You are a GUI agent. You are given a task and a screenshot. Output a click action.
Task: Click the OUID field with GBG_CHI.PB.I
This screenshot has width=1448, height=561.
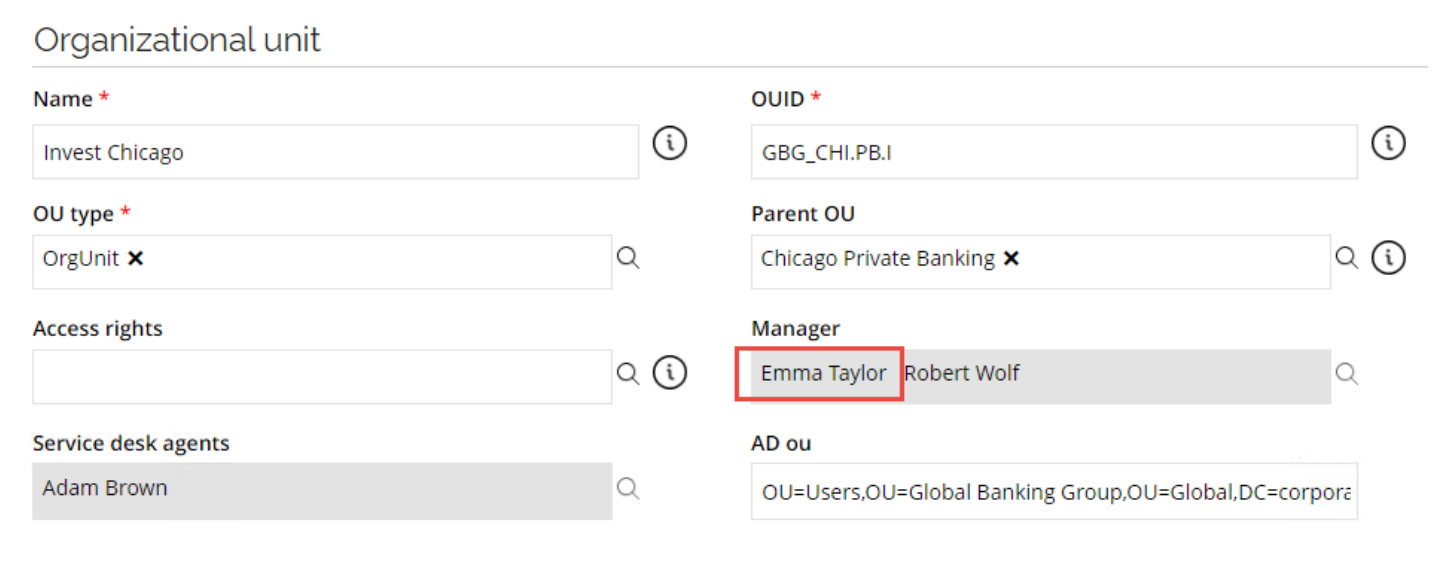coord(1054,152)
